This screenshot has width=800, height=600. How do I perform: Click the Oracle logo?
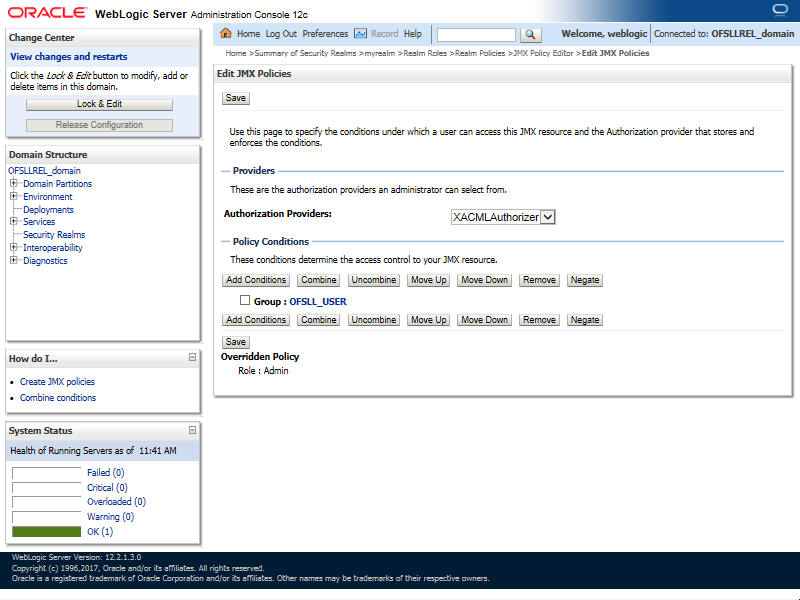pos(47,13)
